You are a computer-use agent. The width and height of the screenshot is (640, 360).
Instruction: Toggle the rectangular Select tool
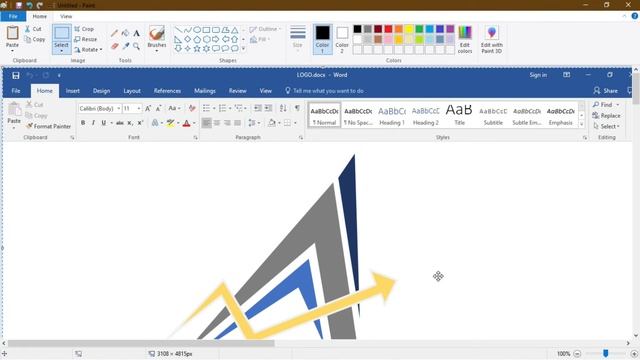(62, 33)
